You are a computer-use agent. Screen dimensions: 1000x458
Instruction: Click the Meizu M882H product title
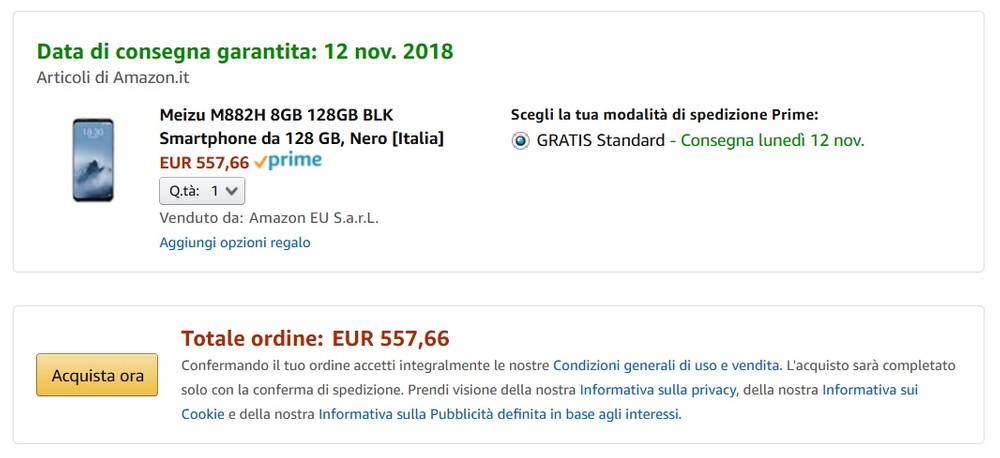click(x=302, y=127)
